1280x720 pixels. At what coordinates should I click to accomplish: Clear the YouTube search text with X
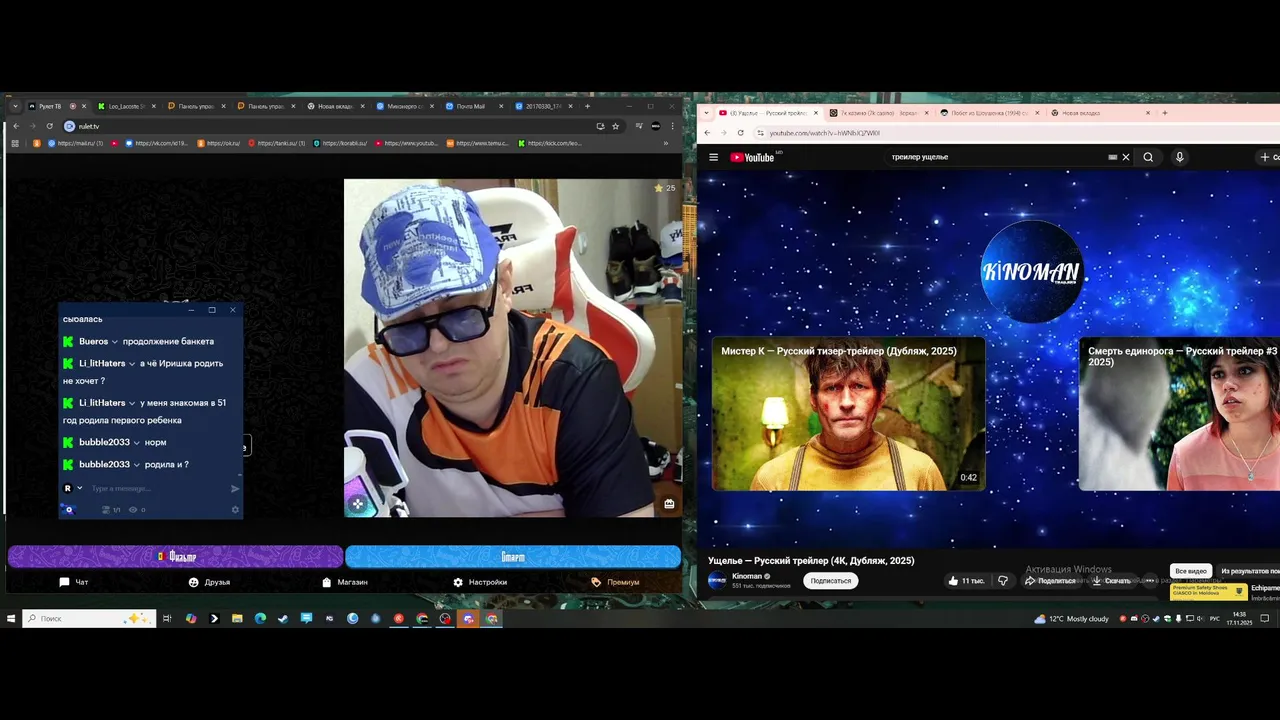[1125, 157]
